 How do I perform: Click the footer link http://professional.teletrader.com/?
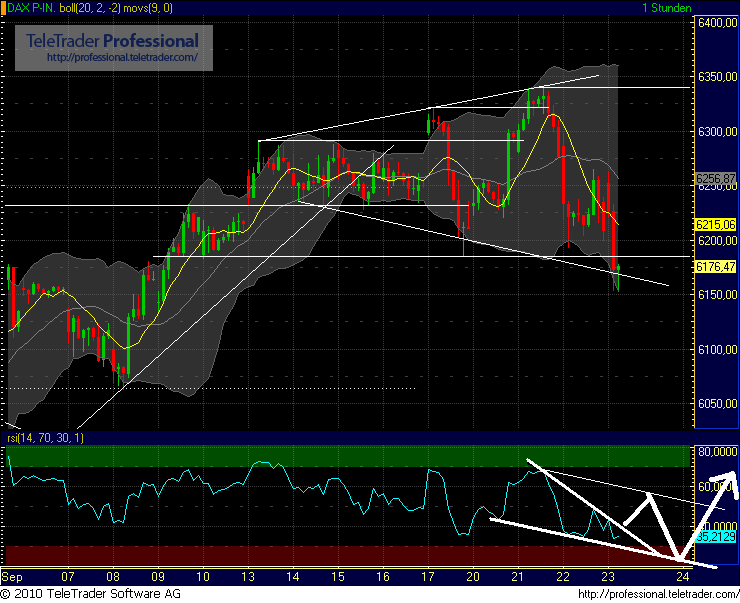tap(658, 595)
